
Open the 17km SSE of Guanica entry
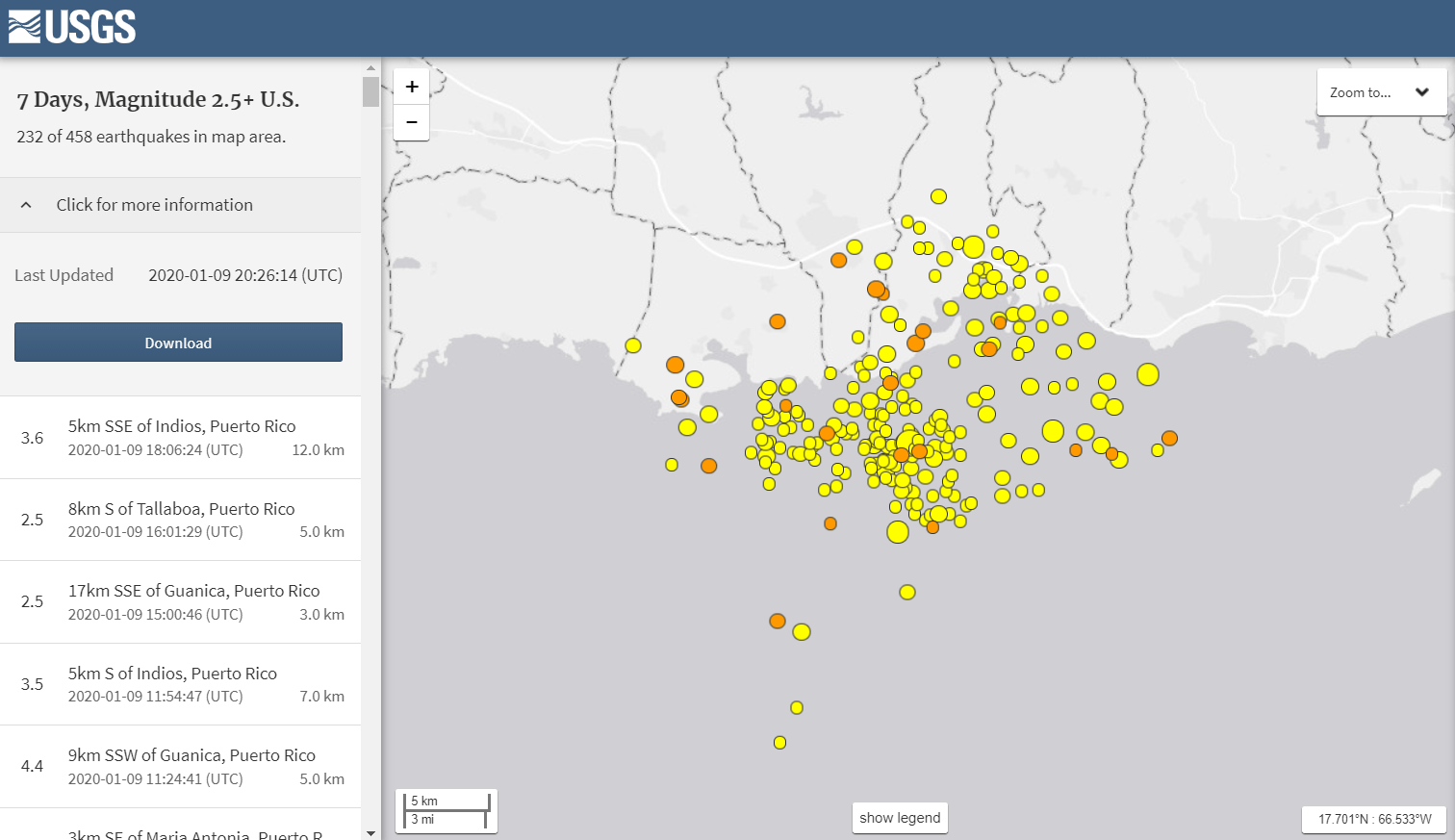click(180, 602)
